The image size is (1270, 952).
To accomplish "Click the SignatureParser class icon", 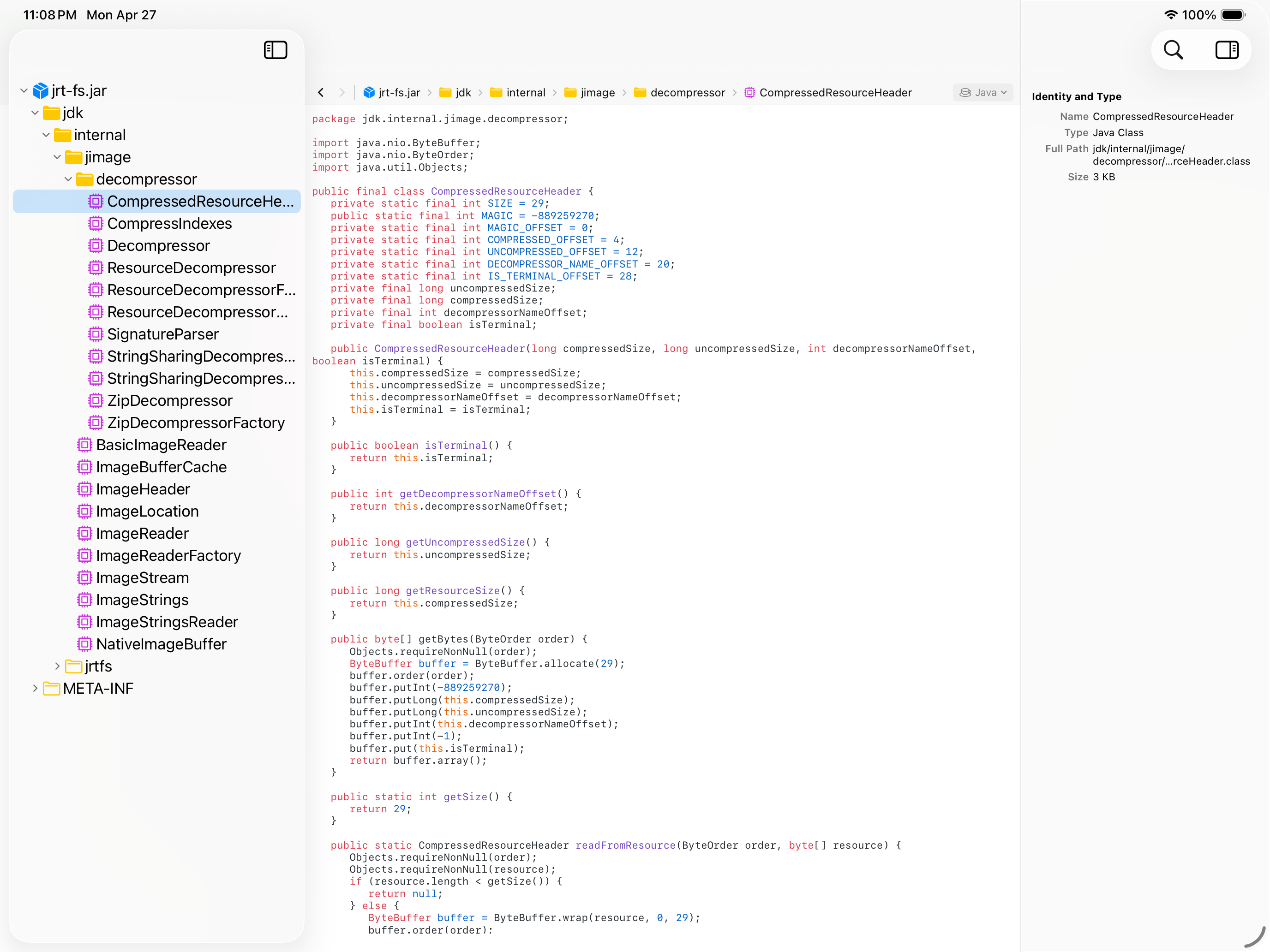I will coord(96,334).
